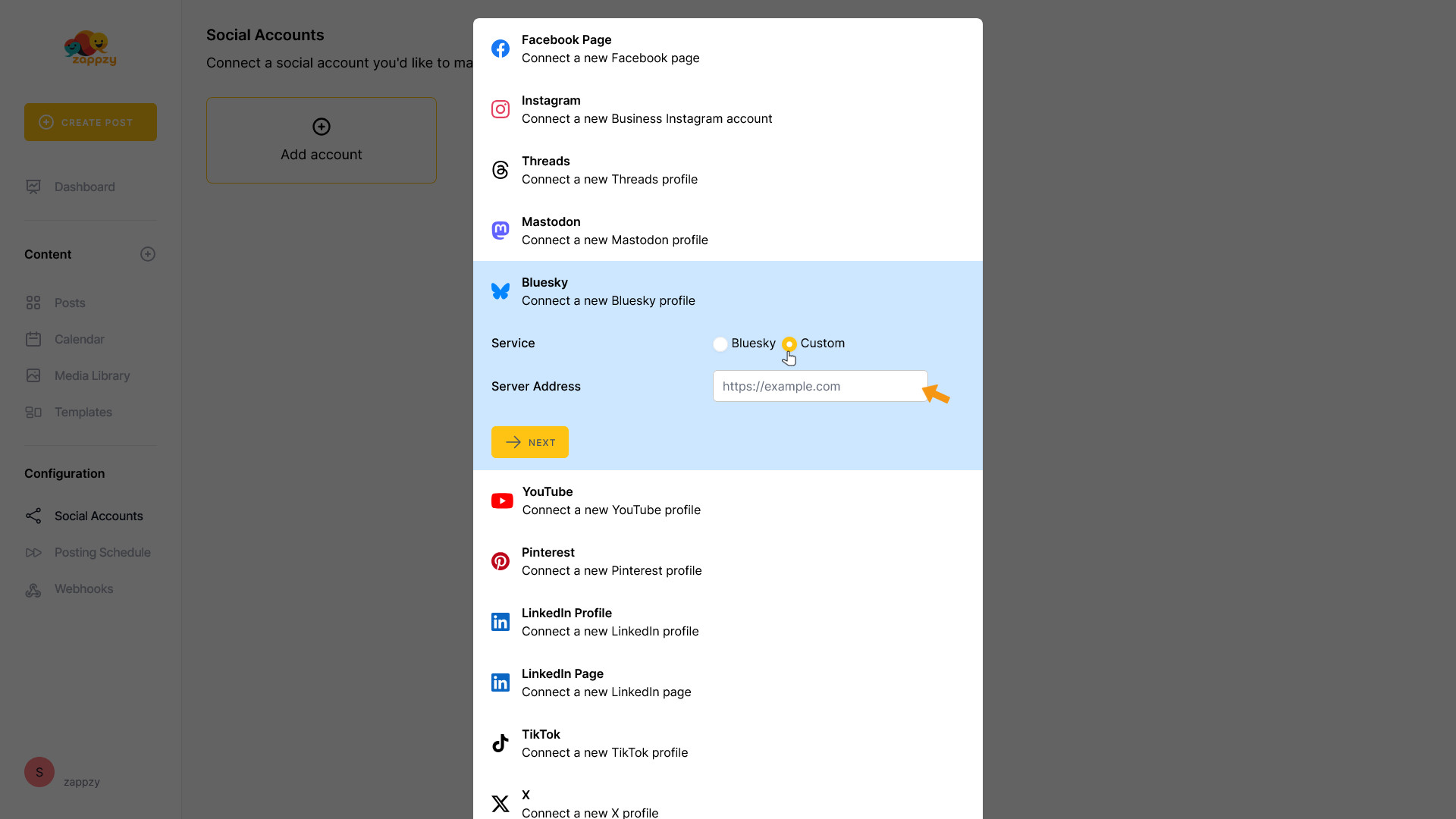Click the Zappzy logo in sidebar
The image size is (1456, 819).
(90, 49)
